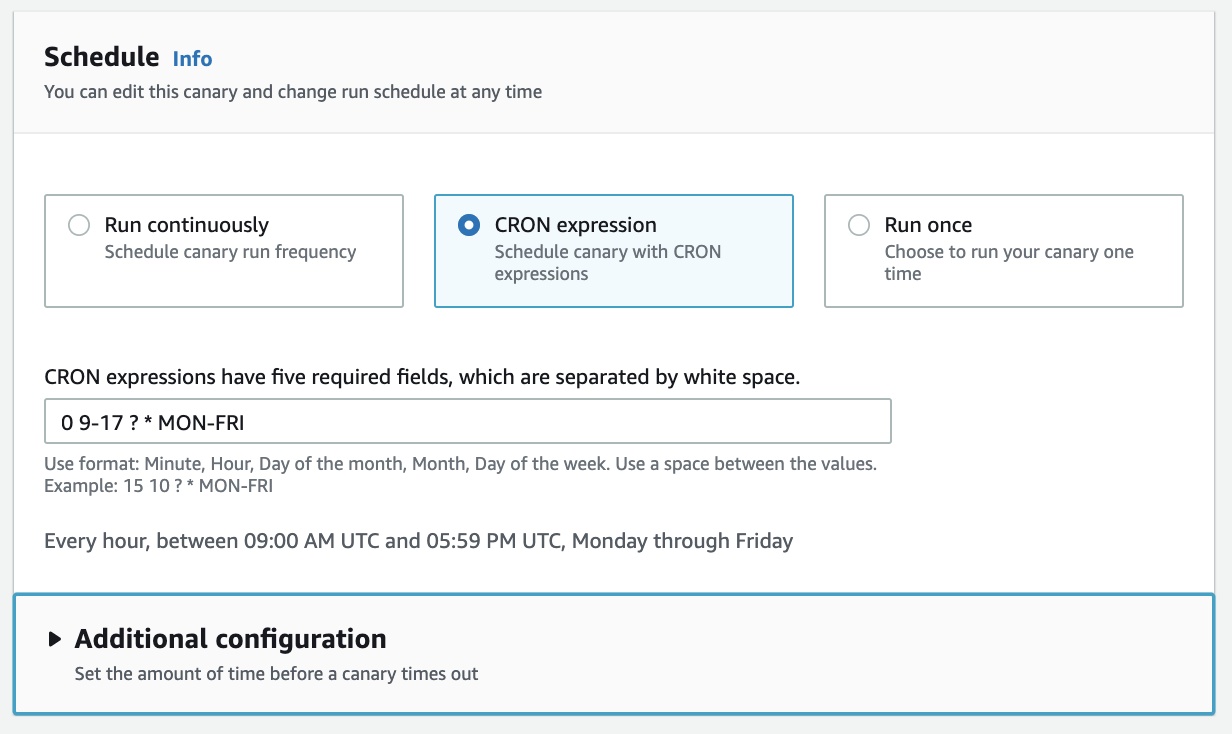Select the highlighted CRON expression tile
1232x734 pixels.
tap(612, 250)
